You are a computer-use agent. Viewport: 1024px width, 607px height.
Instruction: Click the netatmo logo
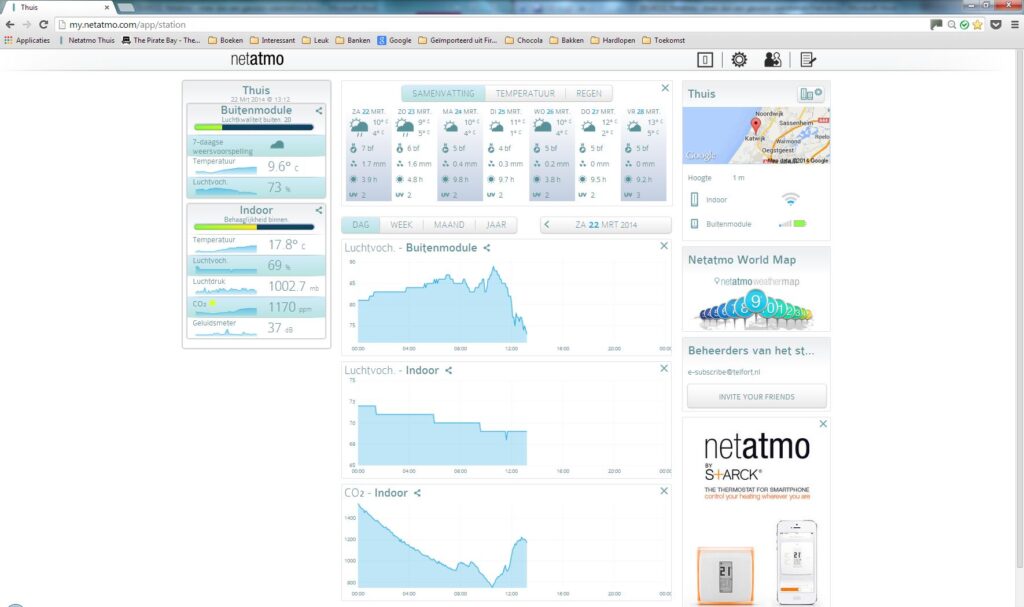[x=257, y=59]
